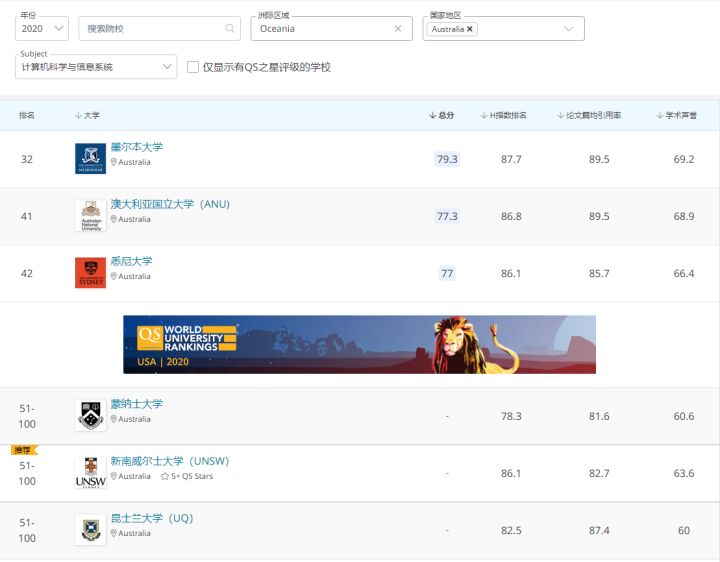Click rank 32 cell

tap(27, 159)
